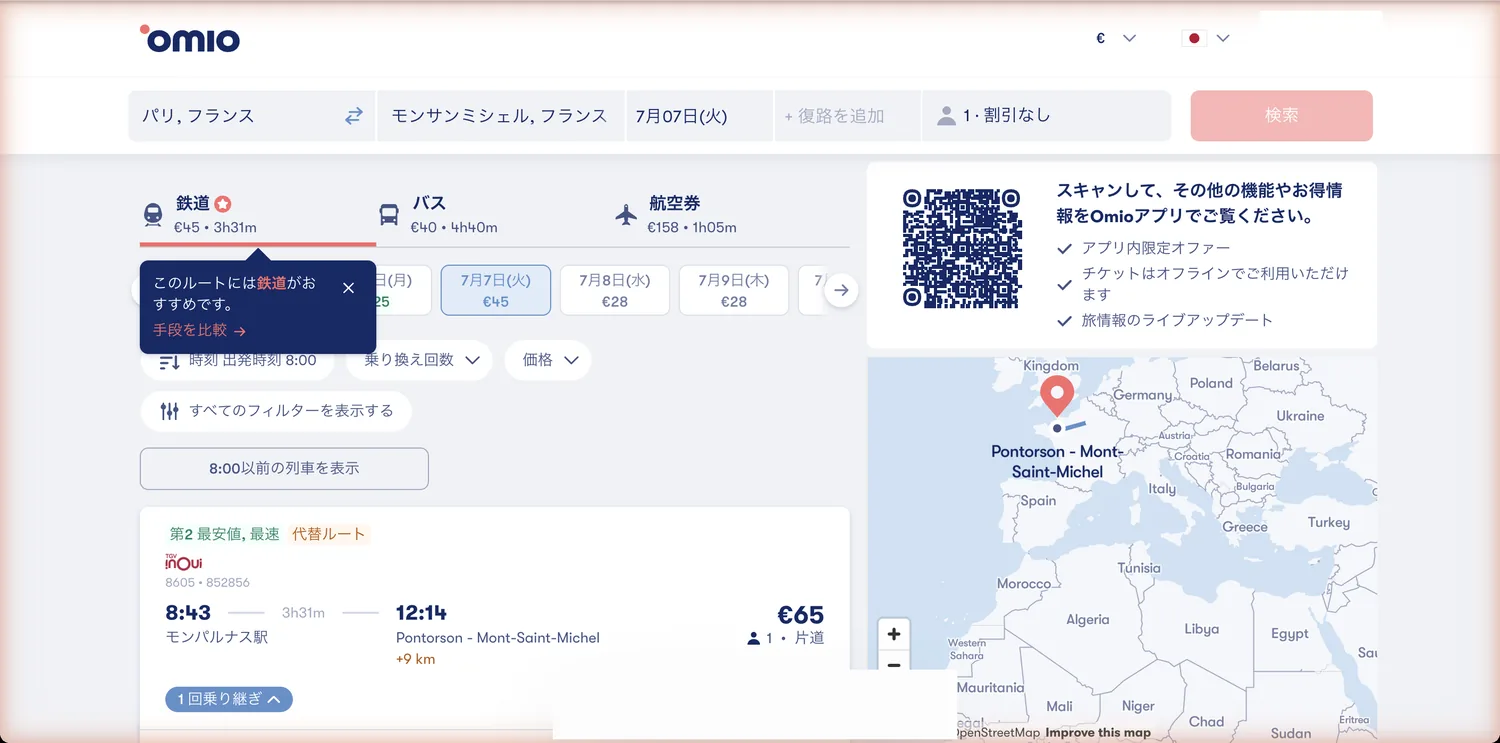Image resolution: width=1500 pixels, height=743 pixels.
Task: Click the +9 km distance note
Action: [x=415, y=659]
